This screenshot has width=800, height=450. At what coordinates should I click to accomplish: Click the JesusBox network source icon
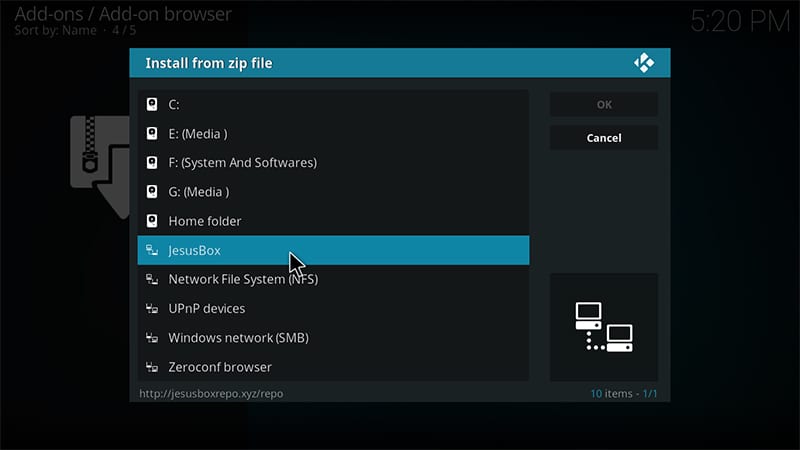pos(152,250)
